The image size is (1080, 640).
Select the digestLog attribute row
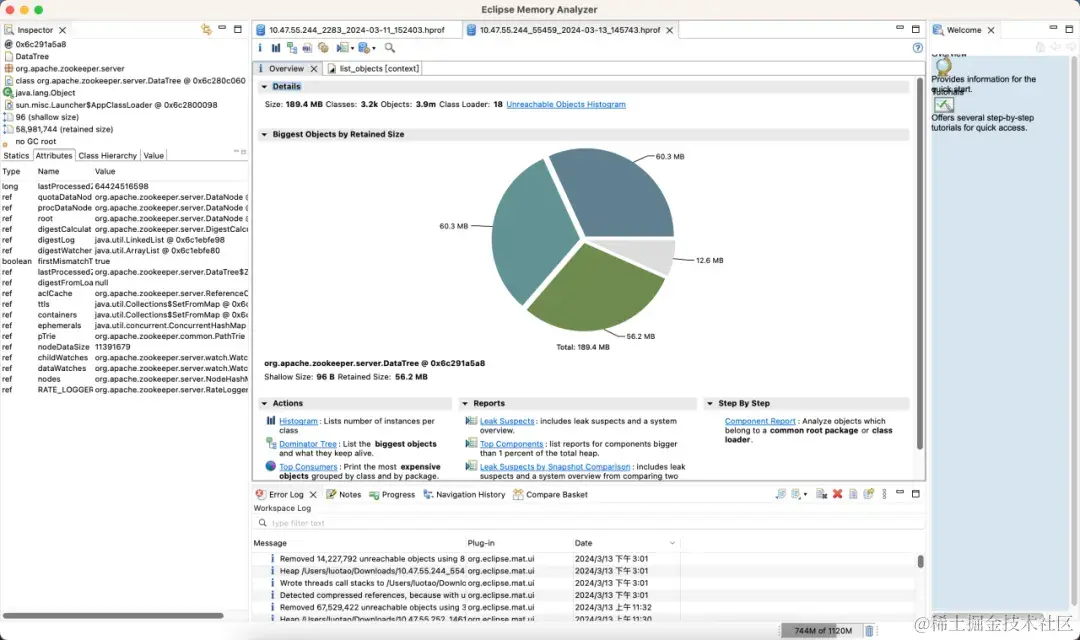124,240
